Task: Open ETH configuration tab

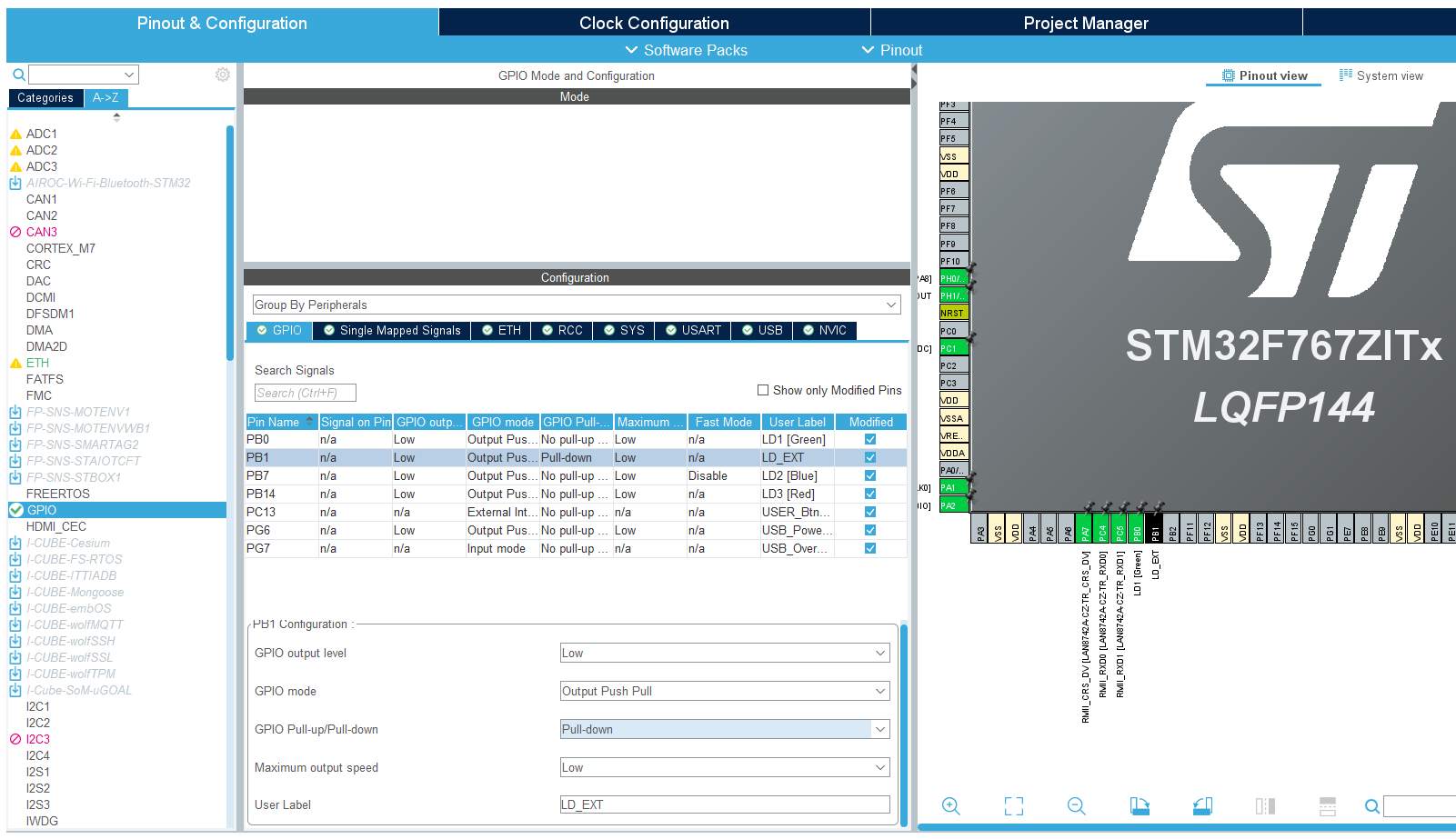Action: pos(501,330)
